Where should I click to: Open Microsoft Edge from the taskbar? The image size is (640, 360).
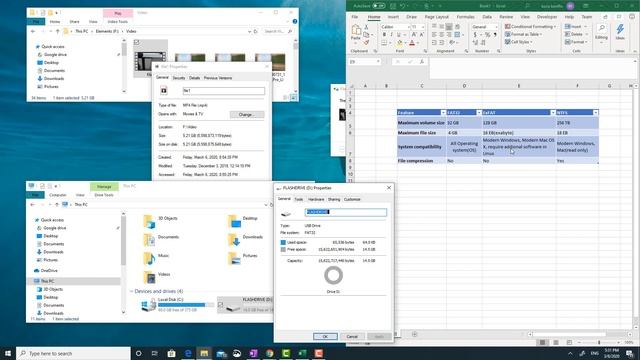pos(188,353)
